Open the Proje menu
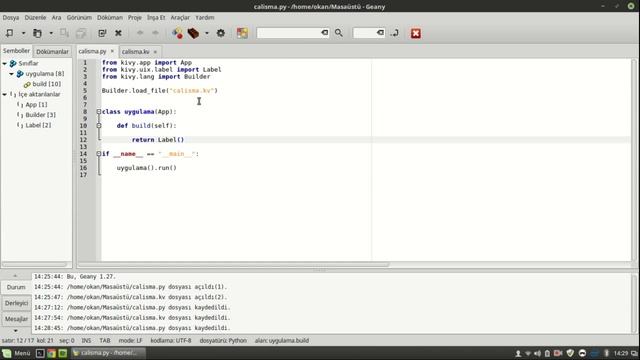Image resolution: width=640 pixels, height=360 pixels. coord(135,18)
